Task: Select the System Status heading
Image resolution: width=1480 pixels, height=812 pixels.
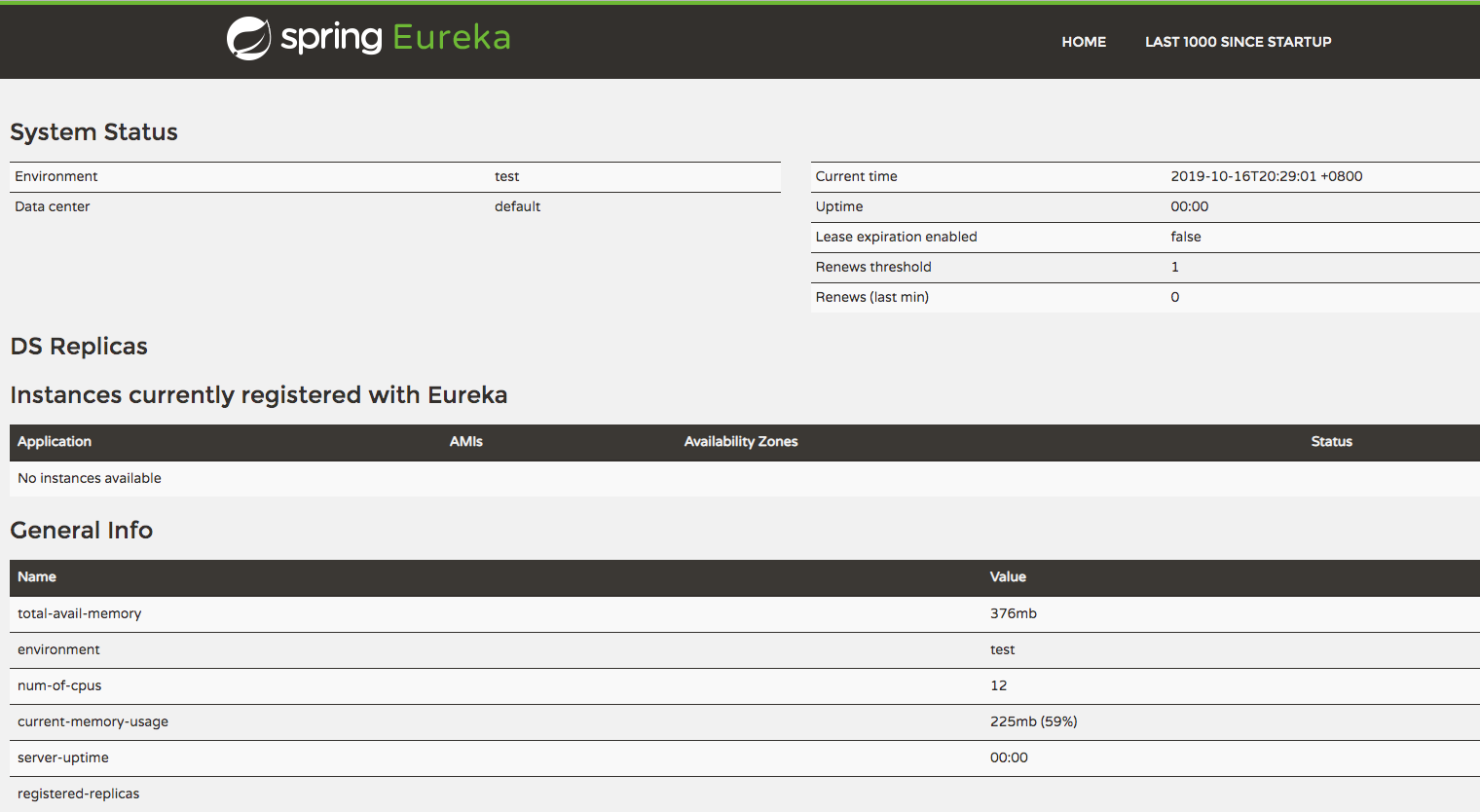Action: (93, 131)
